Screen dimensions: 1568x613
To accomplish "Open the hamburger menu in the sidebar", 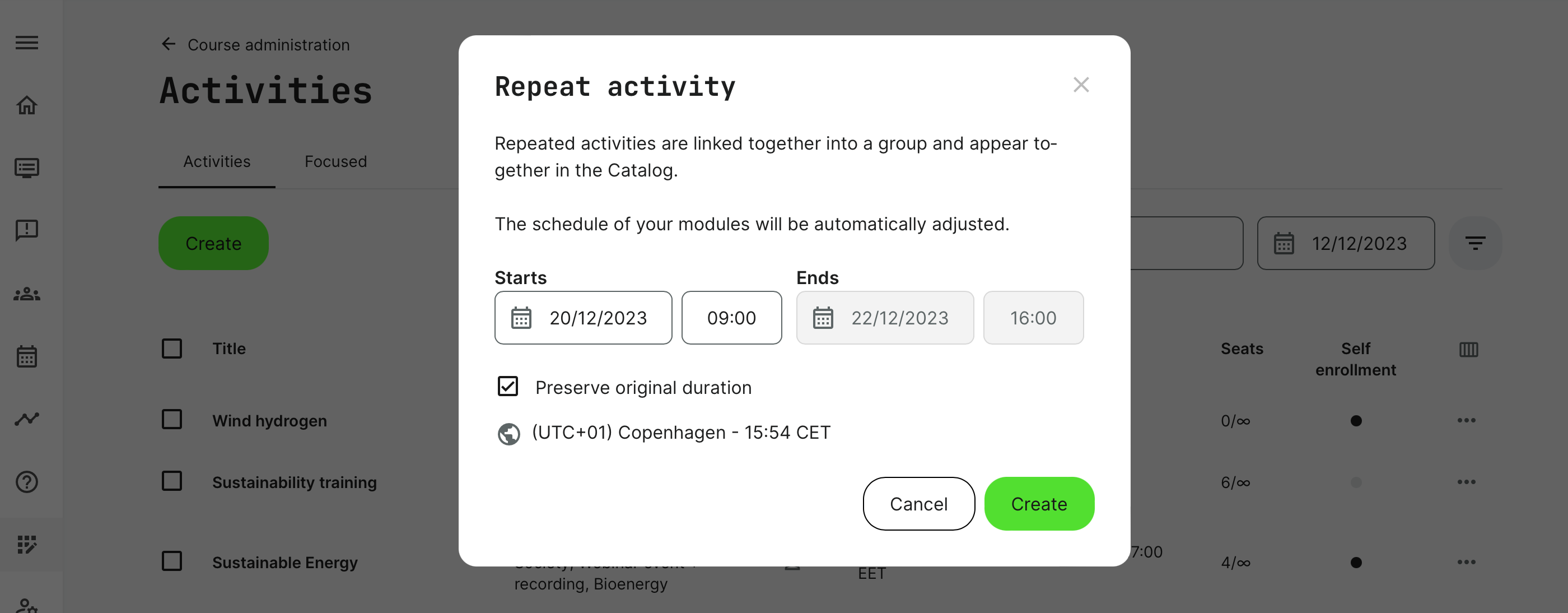I will 27,43.
